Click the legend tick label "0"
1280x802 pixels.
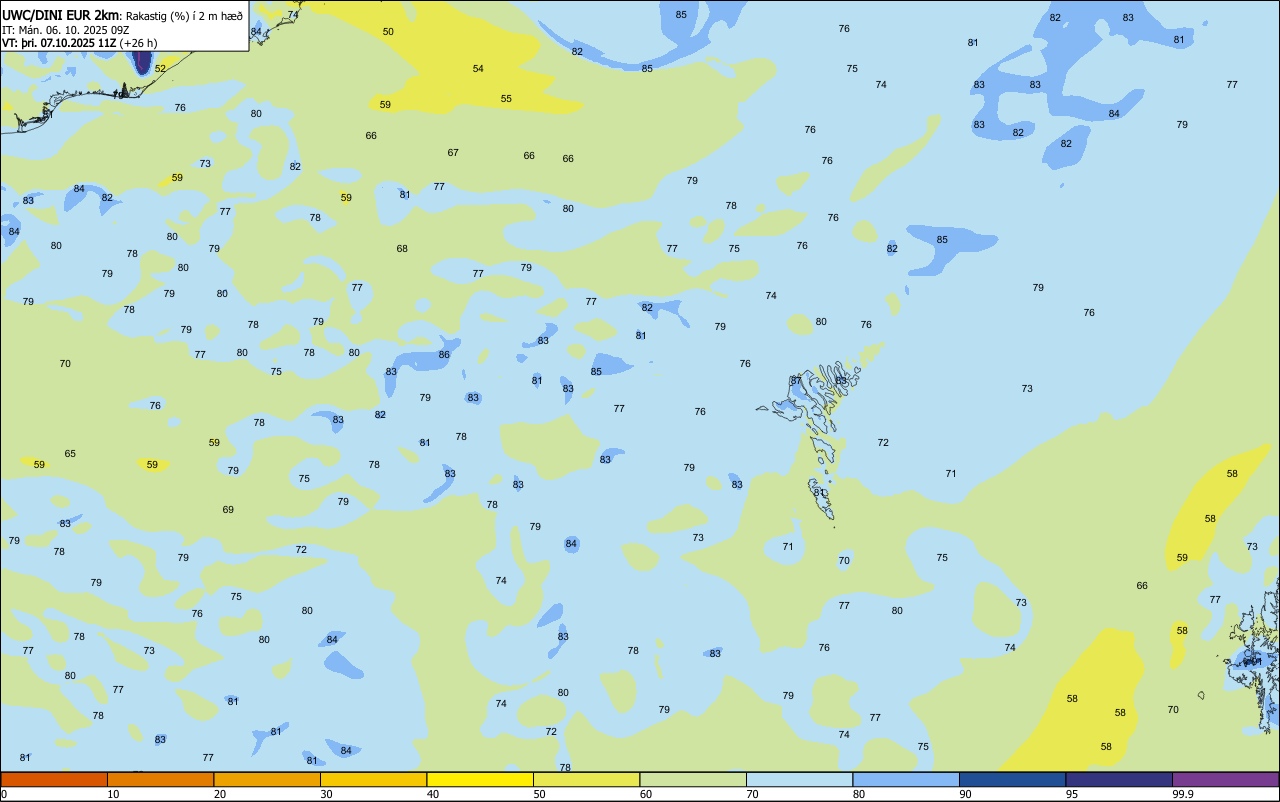[x=4, y=794]
